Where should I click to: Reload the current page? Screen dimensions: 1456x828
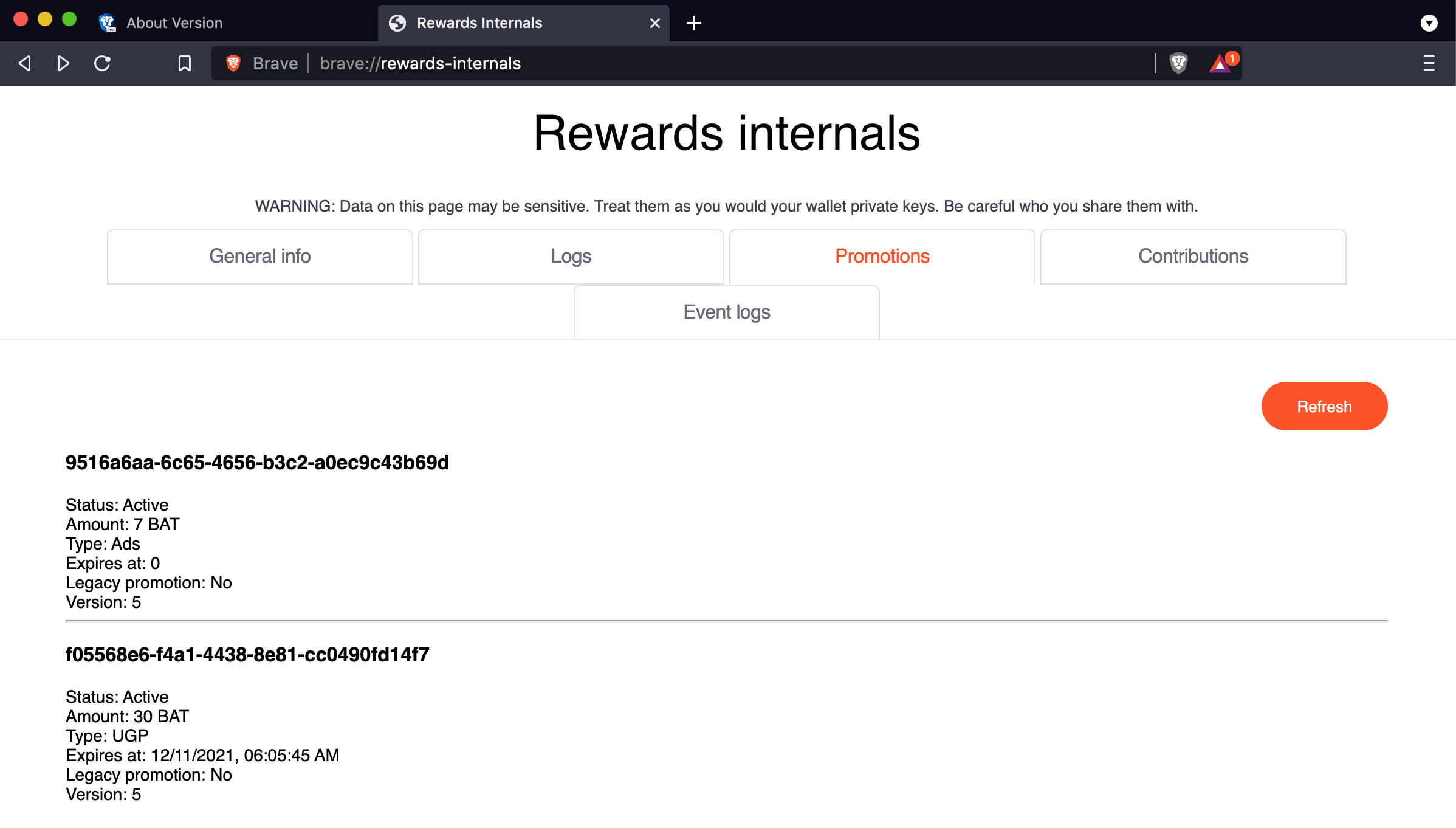(101, 63)
